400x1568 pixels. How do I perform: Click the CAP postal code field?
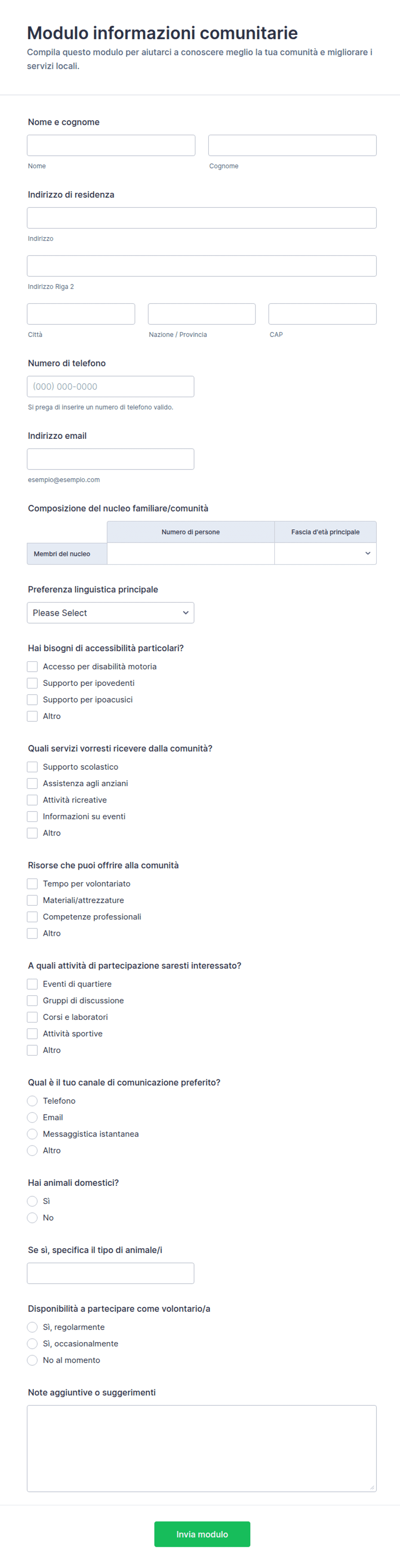tap(323, 314)
